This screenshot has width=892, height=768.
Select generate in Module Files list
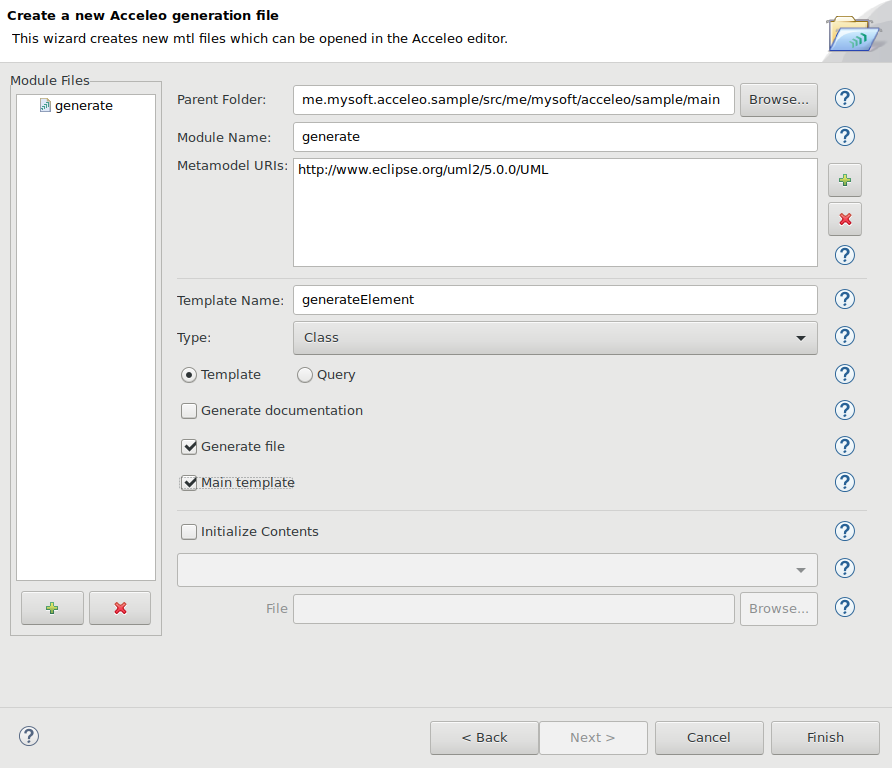point(84,106)
